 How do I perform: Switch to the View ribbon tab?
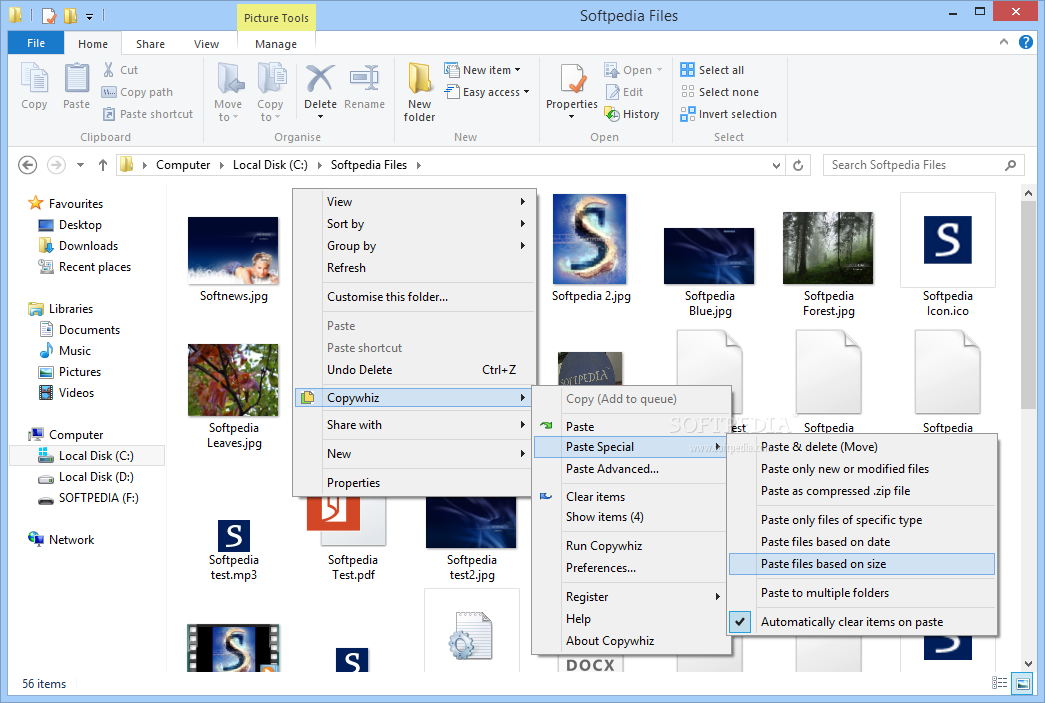[206, 44]
